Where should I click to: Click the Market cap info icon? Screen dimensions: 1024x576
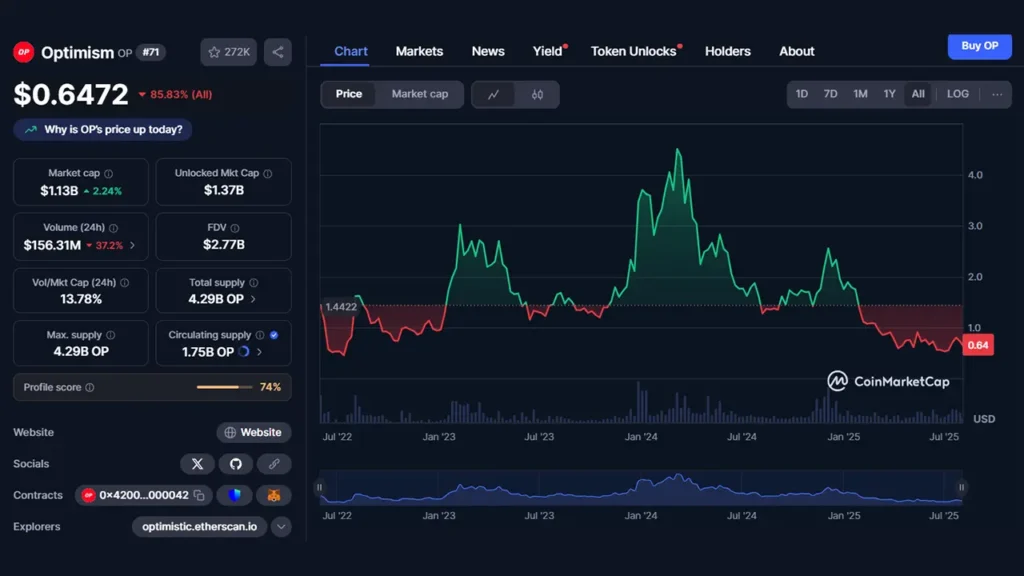pyautogui.click(x=108, y=174)
